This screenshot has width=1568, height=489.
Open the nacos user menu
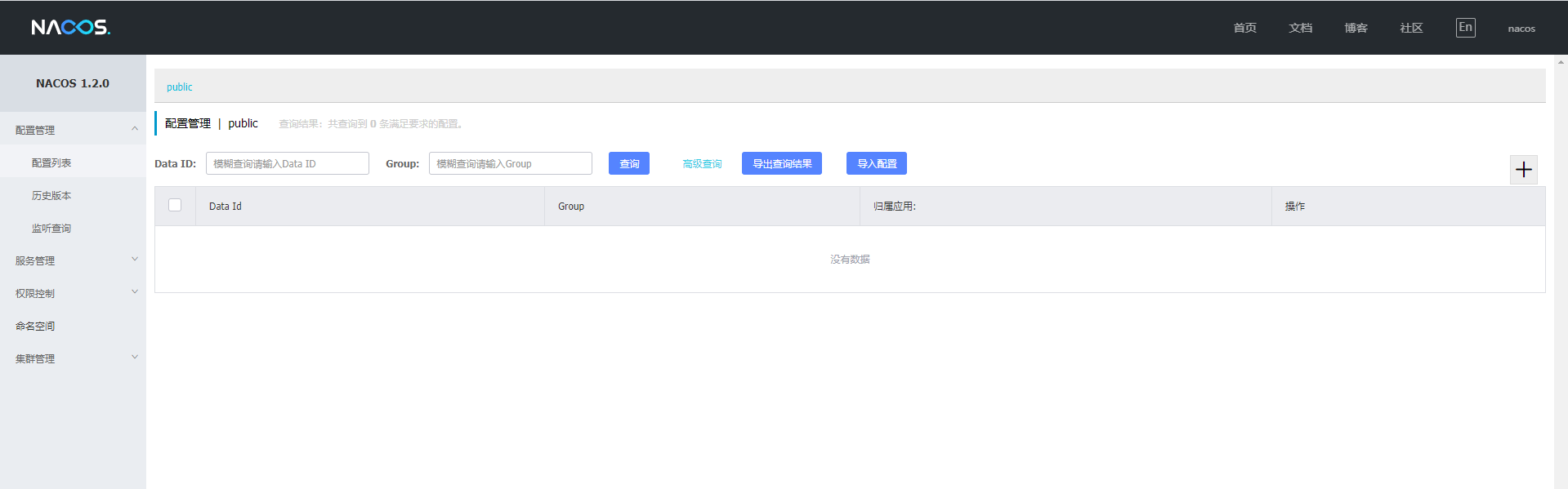point(1521,29)
